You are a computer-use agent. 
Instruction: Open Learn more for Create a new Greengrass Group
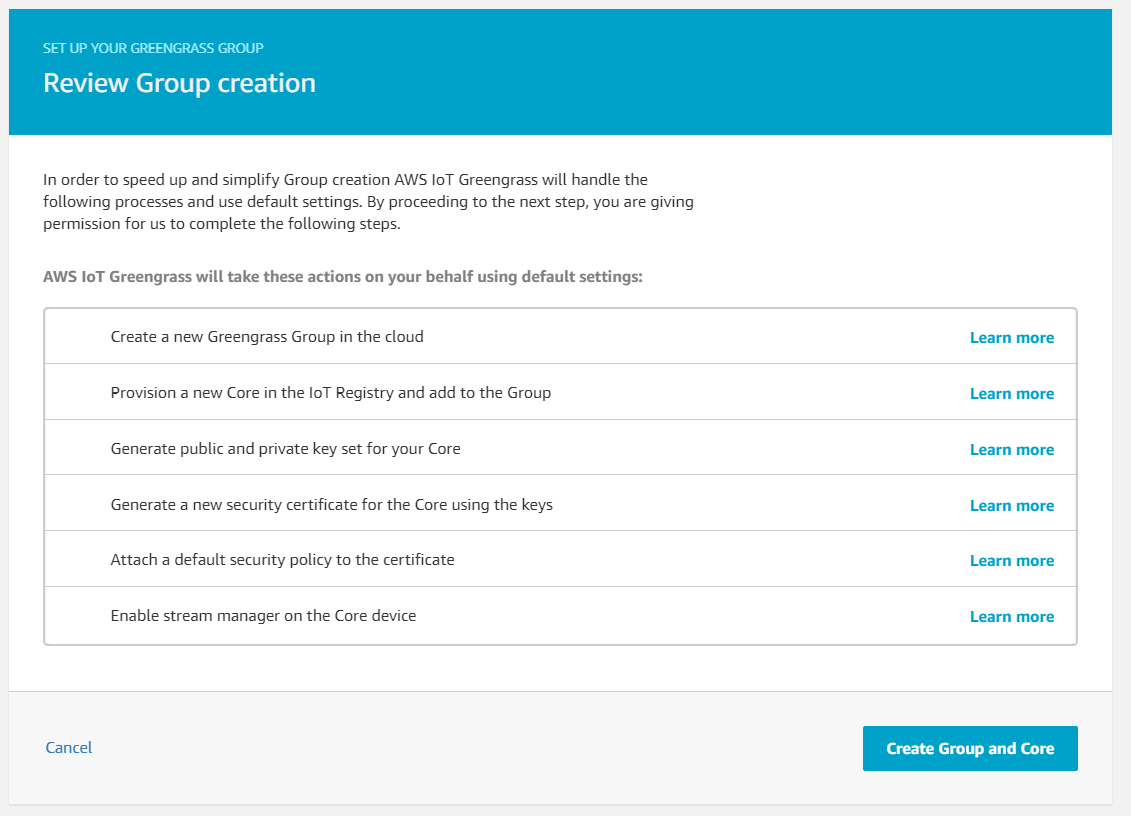pos(1011,338)
